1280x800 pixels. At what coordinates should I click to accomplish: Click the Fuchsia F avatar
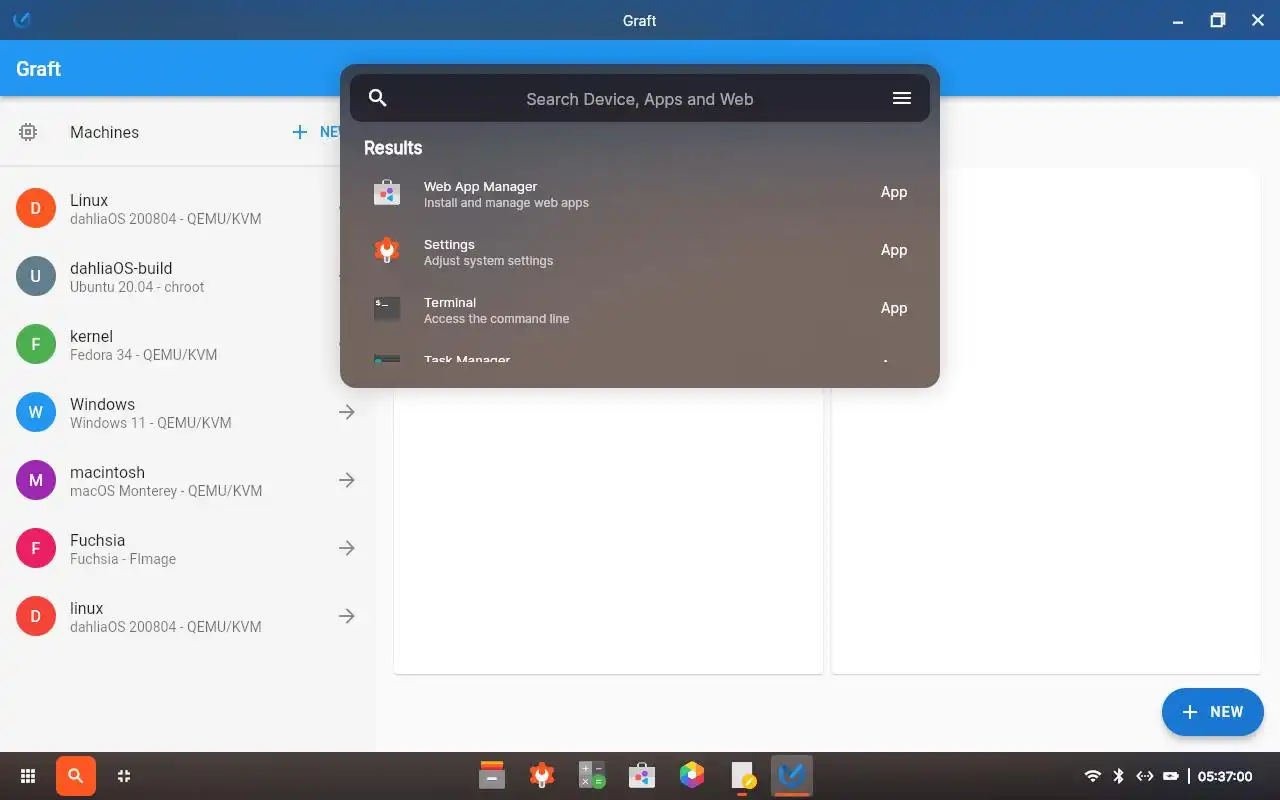coord(36,548)
